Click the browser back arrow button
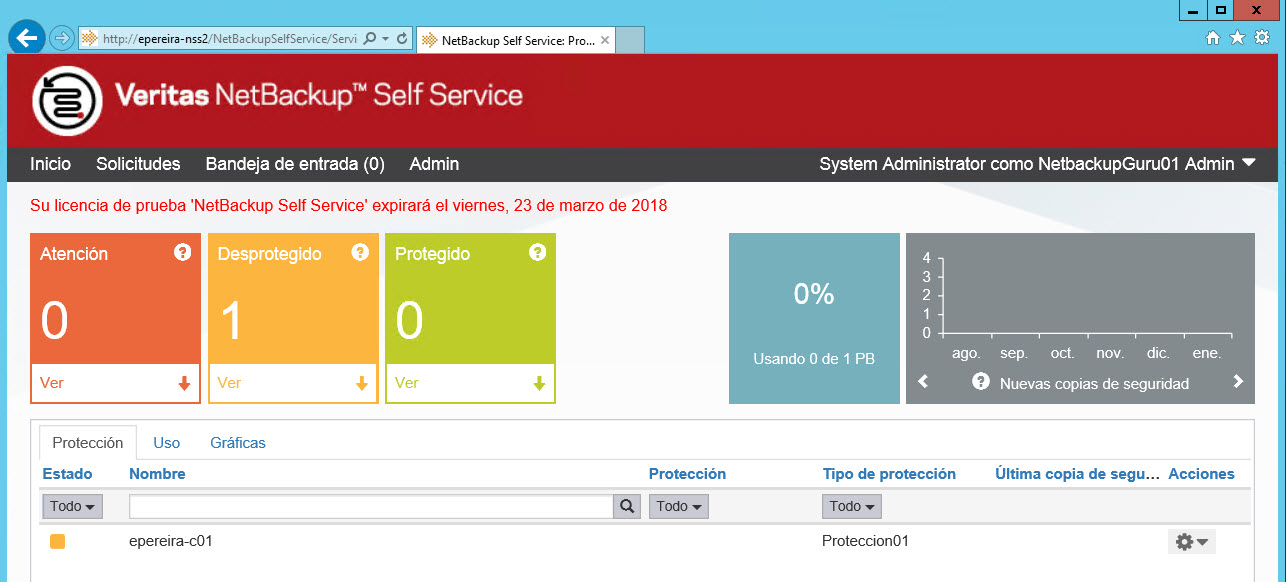1286x582 pixels. [x=27, y=37]
